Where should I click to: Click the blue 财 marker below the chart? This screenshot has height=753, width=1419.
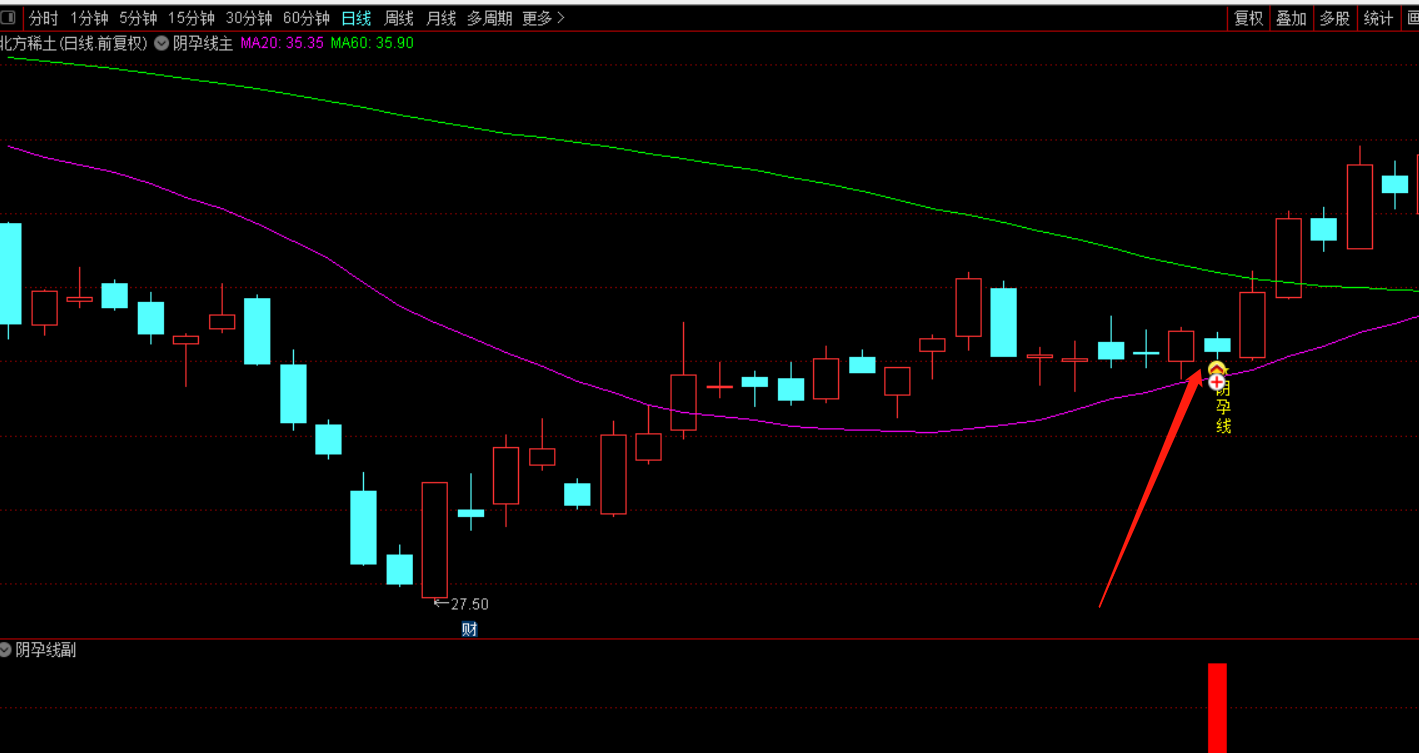tap(469, 629)
